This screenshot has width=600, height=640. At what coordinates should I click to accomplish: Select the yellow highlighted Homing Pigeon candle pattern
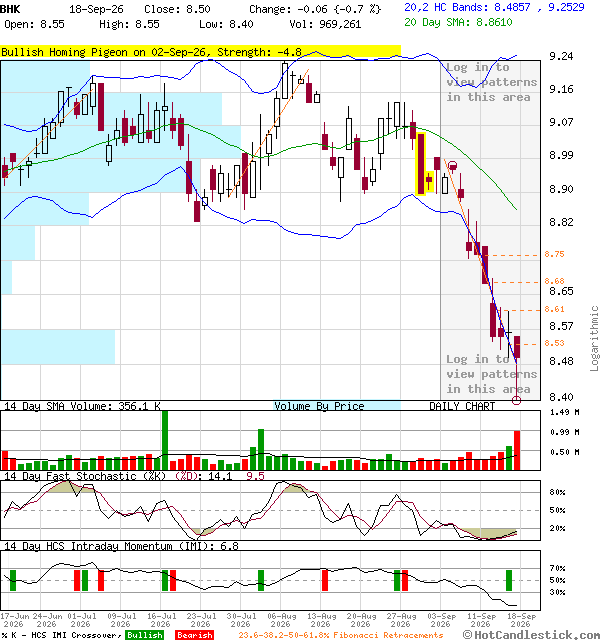pos(424,164)
